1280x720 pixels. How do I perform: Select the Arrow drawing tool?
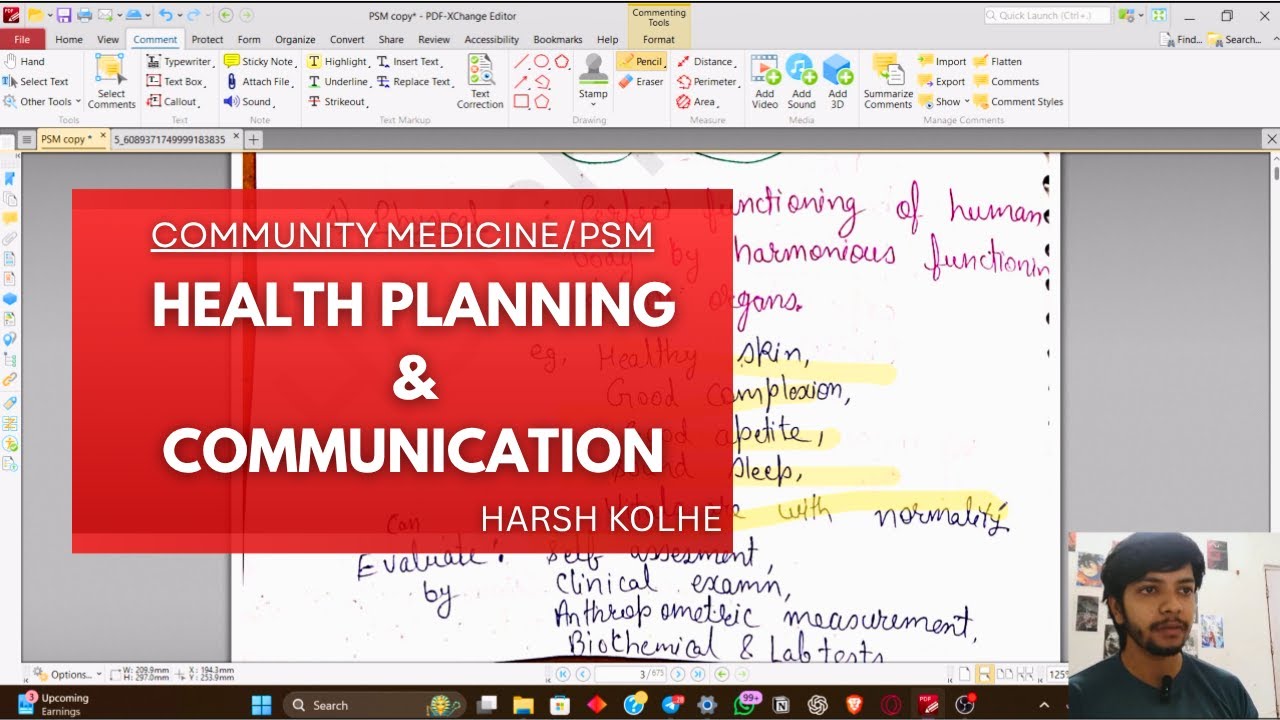point(521,82)
